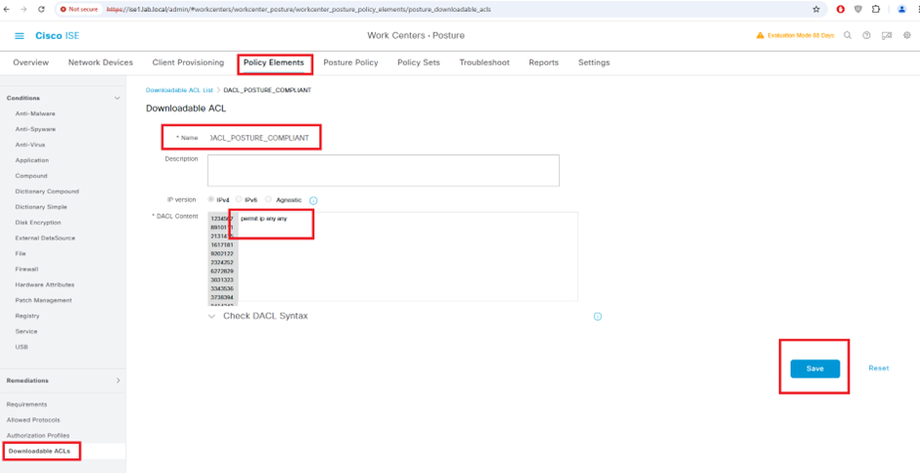Select the IPv6 radio button

[239, 200]
